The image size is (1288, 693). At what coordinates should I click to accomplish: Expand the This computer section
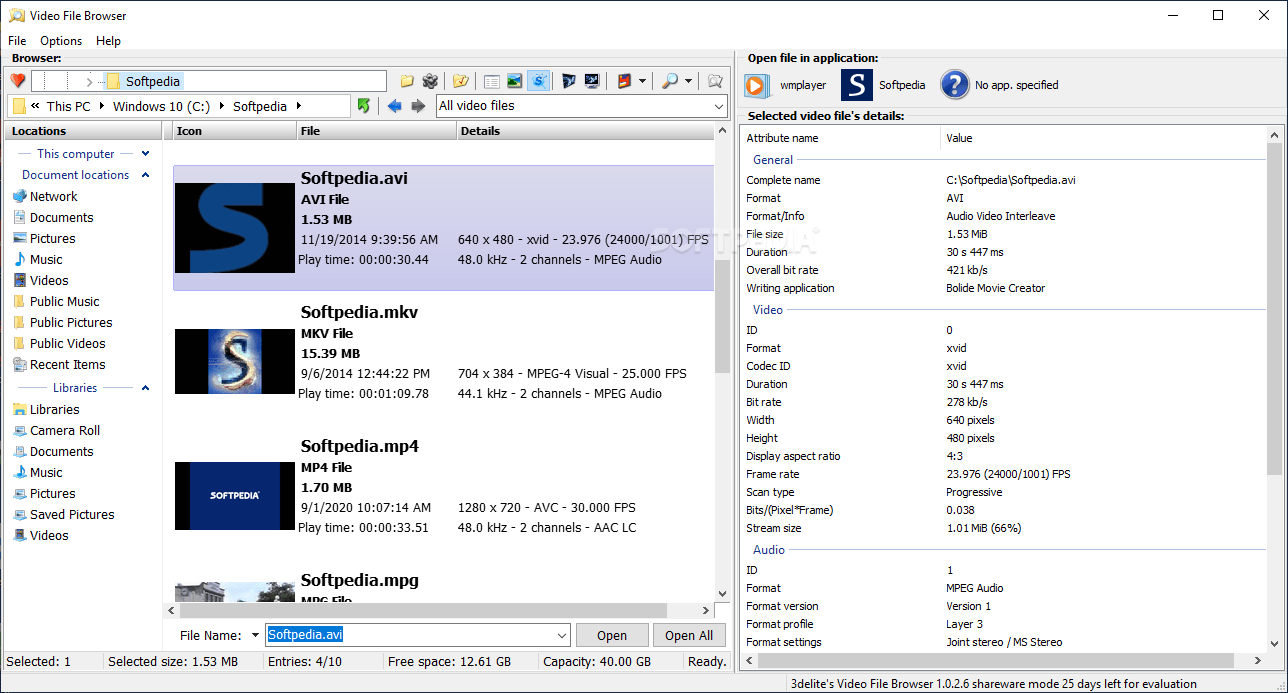[143, 153]
